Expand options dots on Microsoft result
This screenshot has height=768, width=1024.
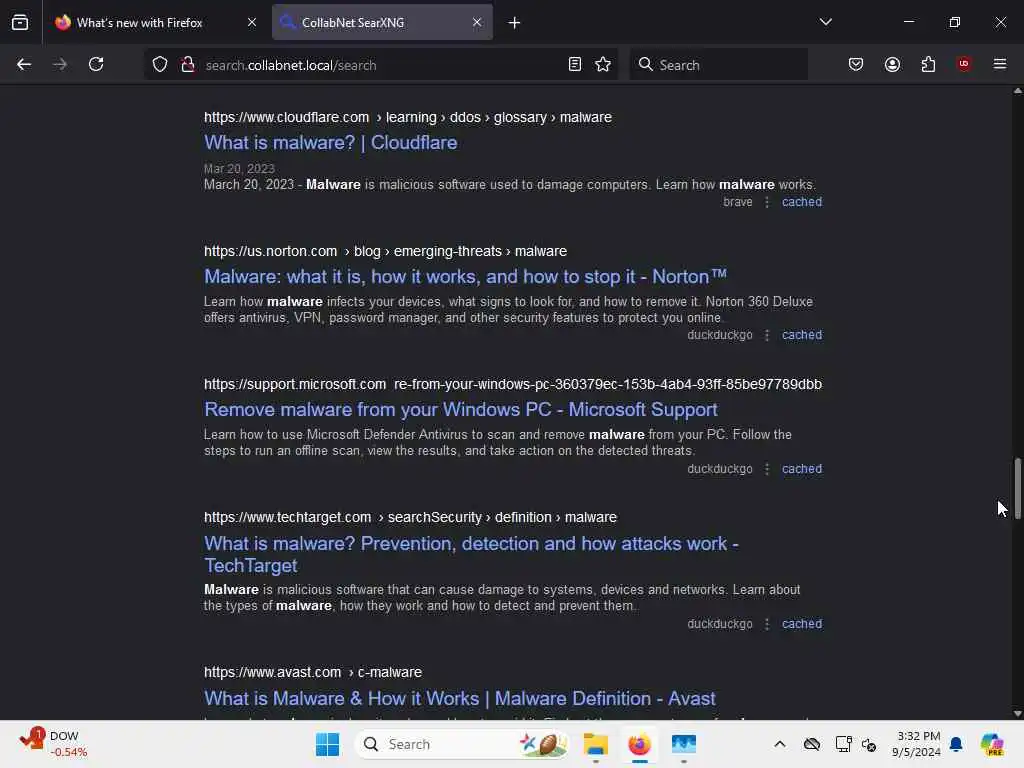coord(767,469)
